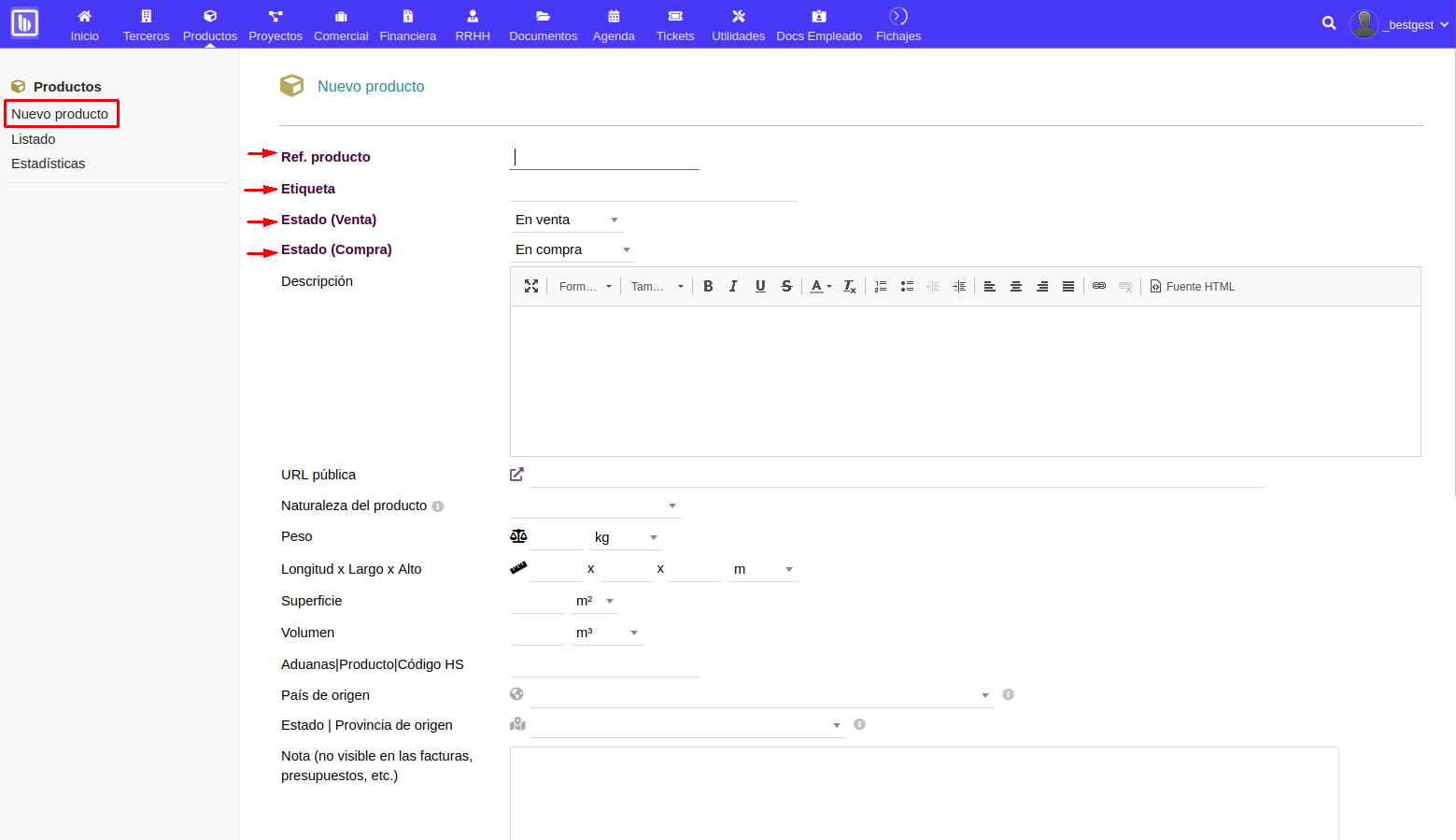Click the Ref. producto input field

coord(605,157)
